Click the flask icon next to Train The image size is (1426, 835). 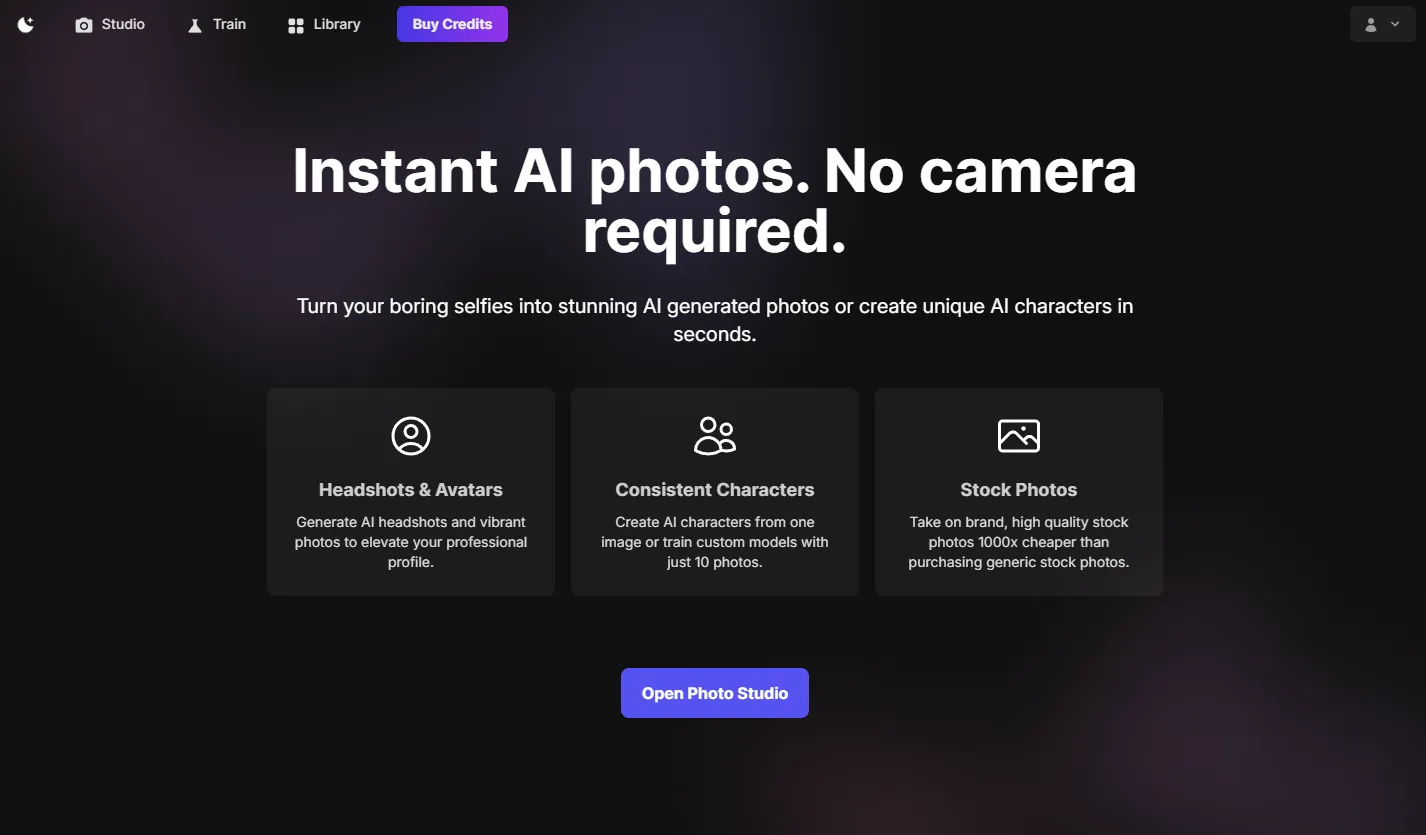[x=193, y=24]
